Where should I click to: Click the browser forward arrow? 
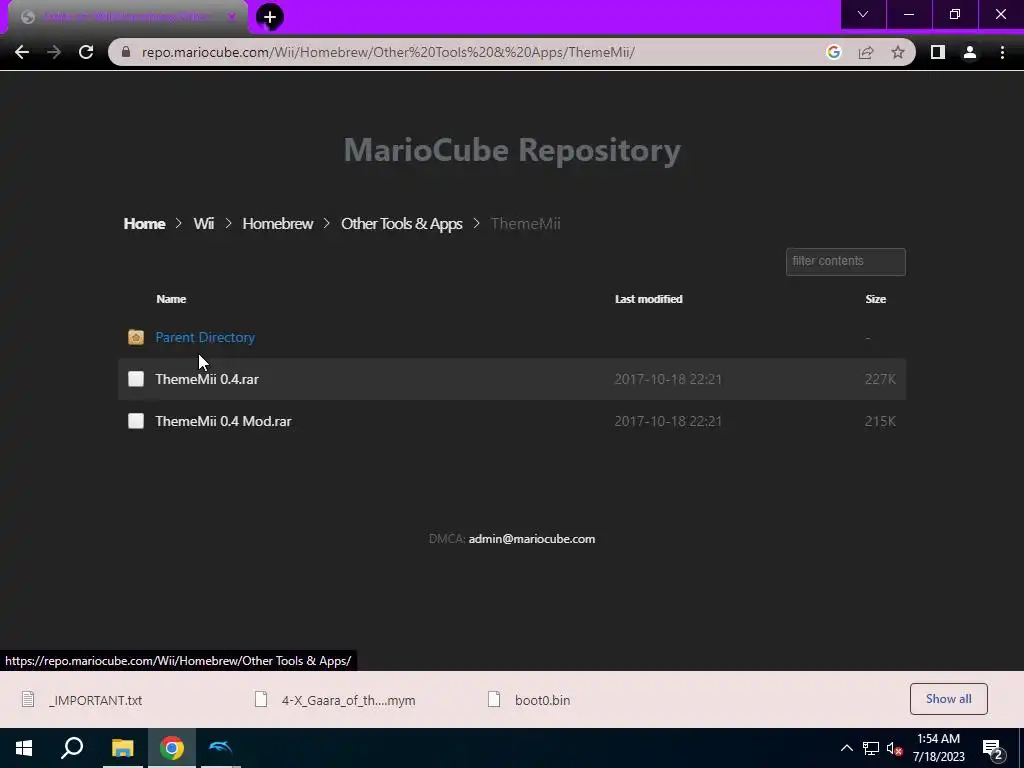click(54, 52)
